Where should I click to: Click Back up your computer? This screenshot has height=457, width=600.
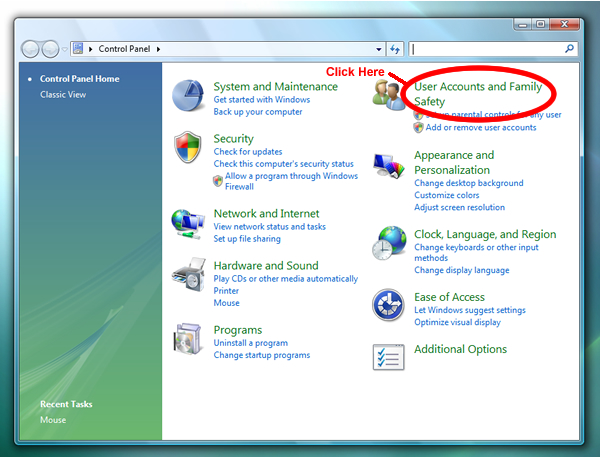click(258, 112)
